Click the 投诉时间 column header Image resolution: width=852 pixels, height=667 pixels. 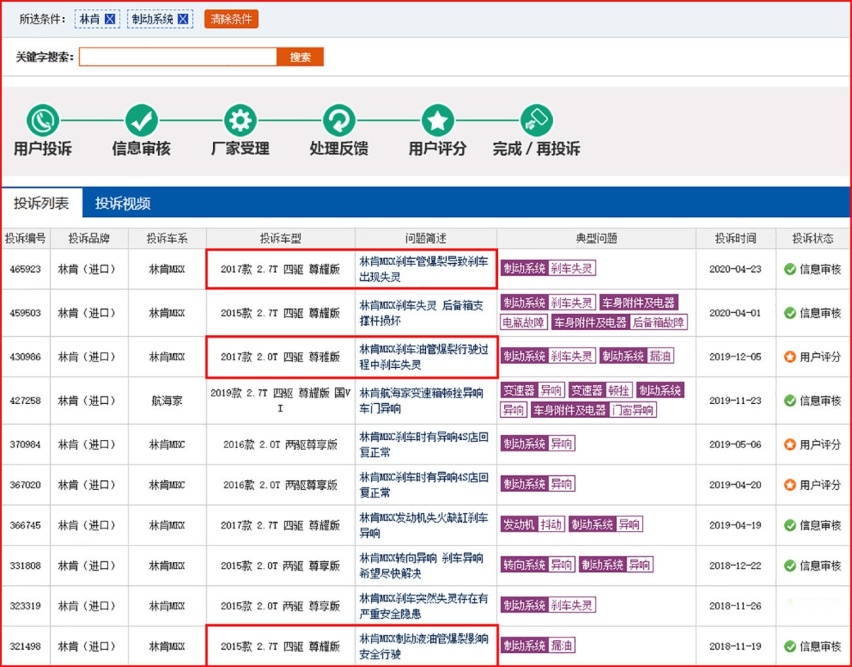point(735,238)
